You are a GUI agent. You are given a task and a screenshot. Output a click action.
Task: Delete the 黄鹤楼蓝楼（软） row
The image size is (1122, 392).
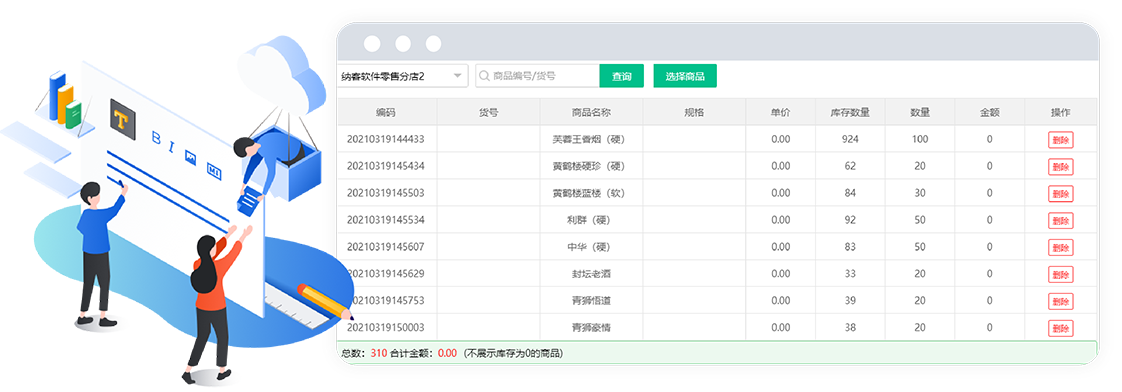pos(1060,193)
